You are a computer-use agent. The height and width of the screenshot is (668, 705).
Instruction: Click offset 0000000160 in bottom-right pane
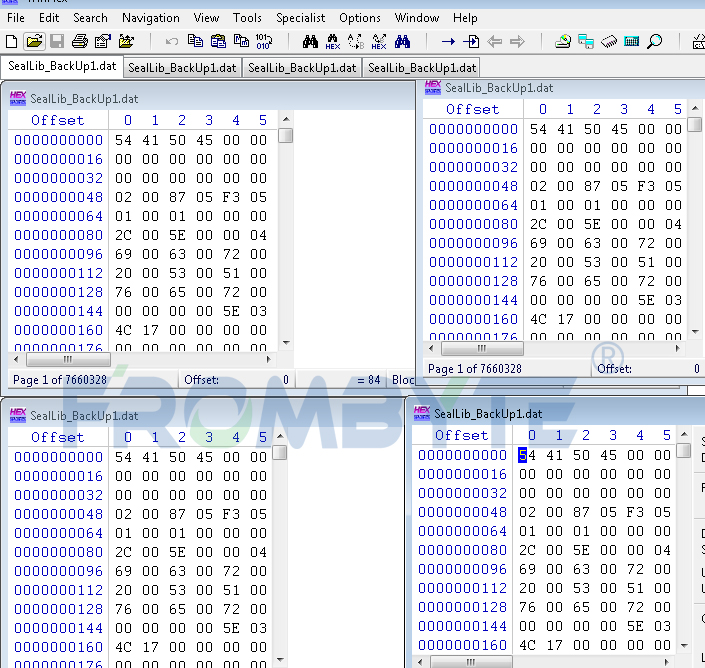462,646
